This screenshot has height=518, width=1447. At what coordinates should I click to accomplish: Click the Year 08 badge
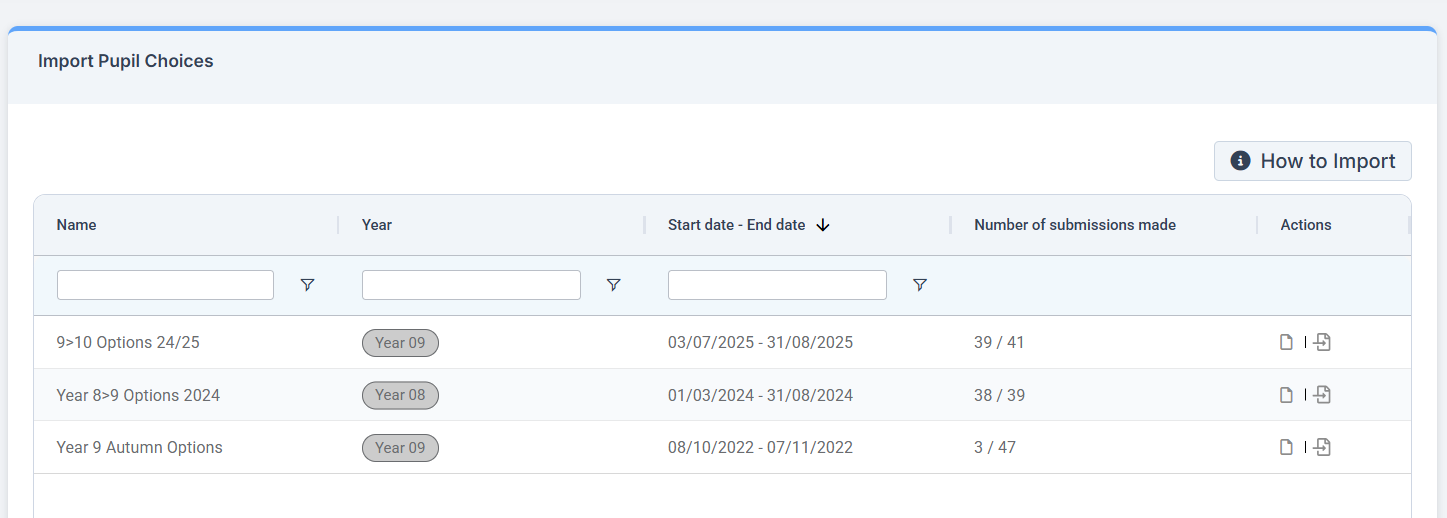point(400,395)
